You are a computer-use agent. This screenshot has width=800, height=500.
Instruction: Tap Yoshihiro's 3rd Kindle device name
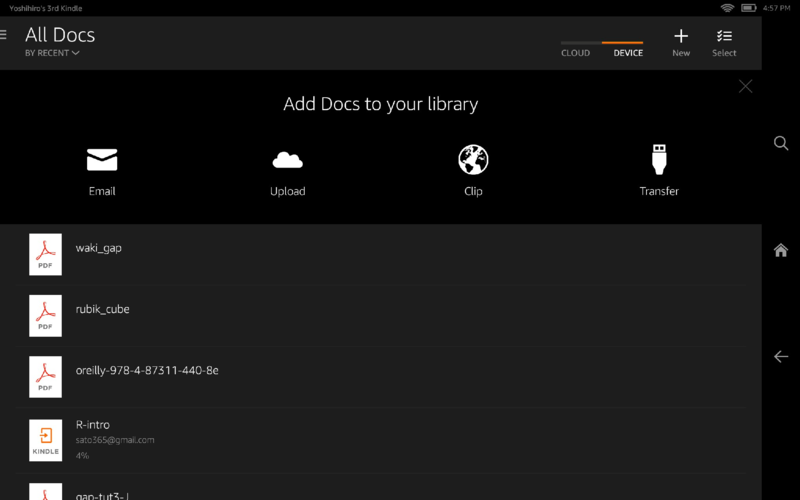click(45, 8)
